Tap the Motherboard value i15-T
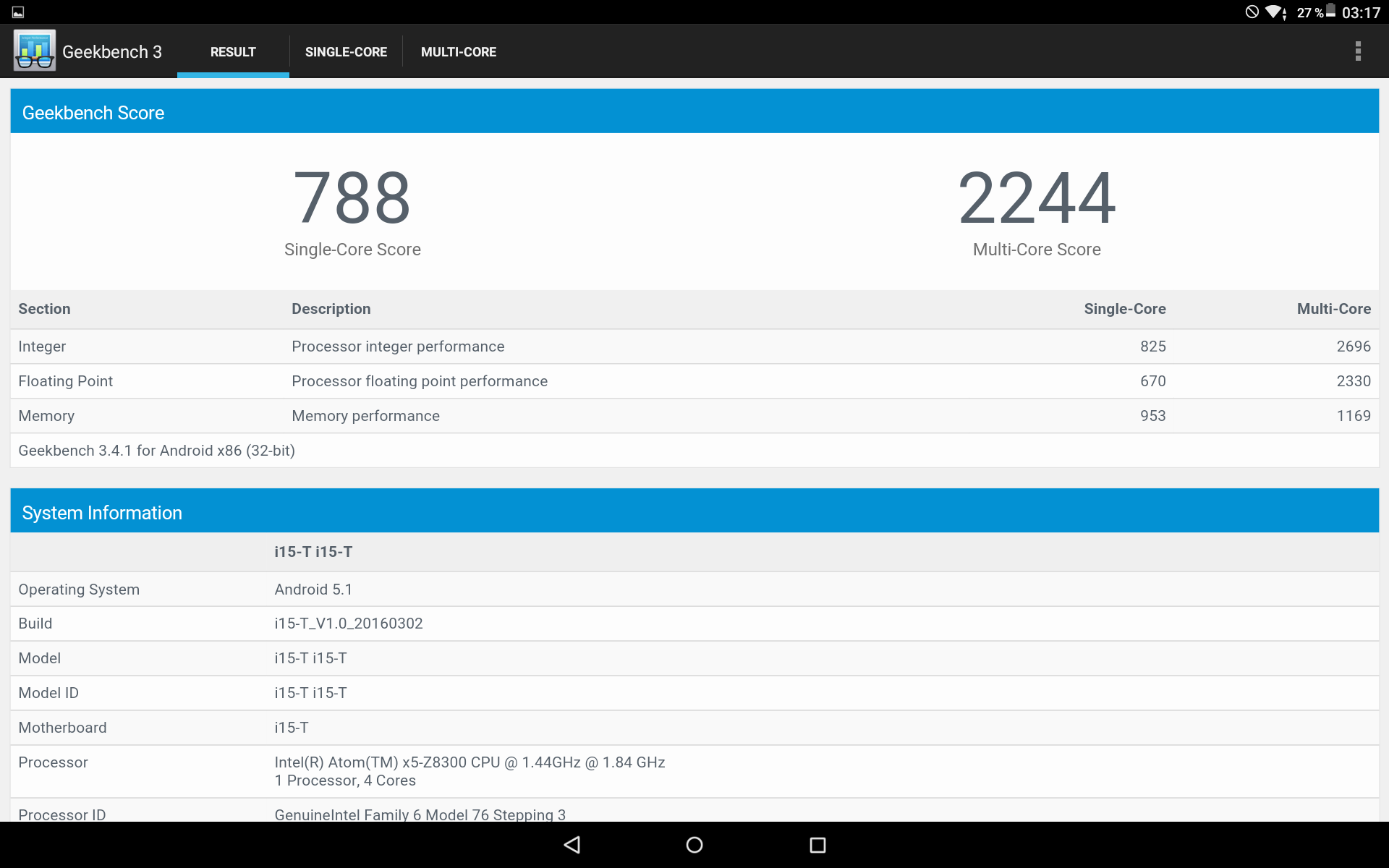Image resolution: width=1389 pixels, height=868 pixels. coord(291,728)
